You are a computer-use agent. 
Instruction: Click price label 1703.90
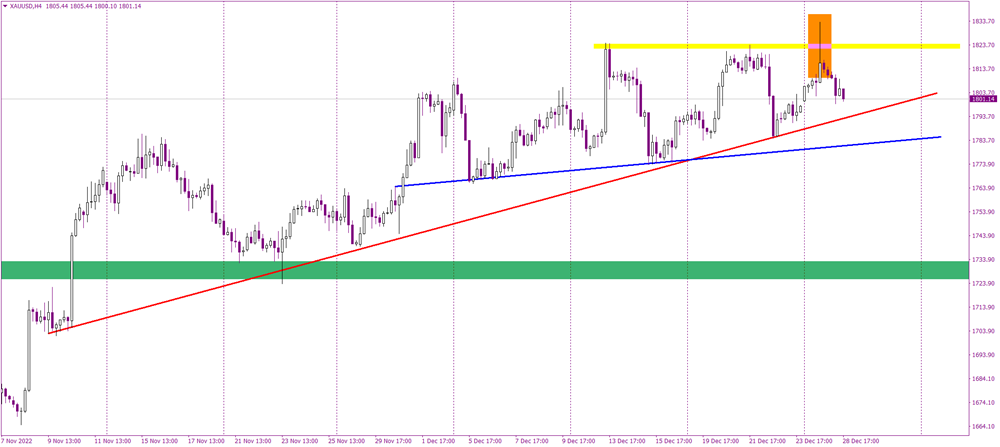[x=982, y=331]
